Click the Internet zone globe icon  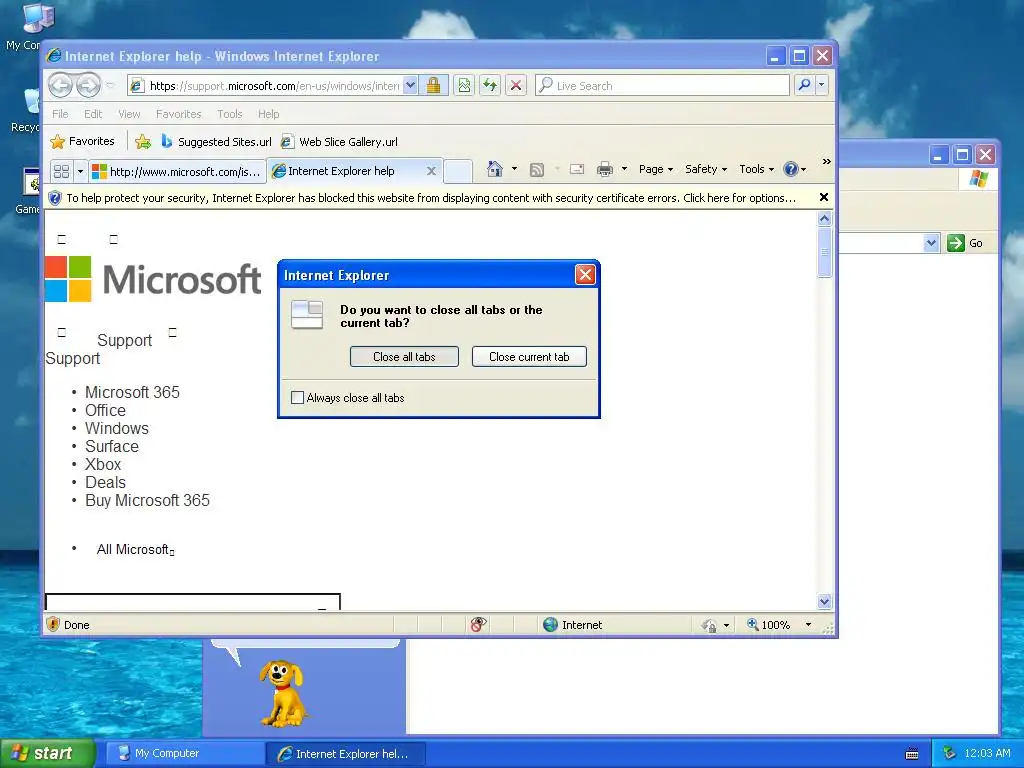pos(551,625)
